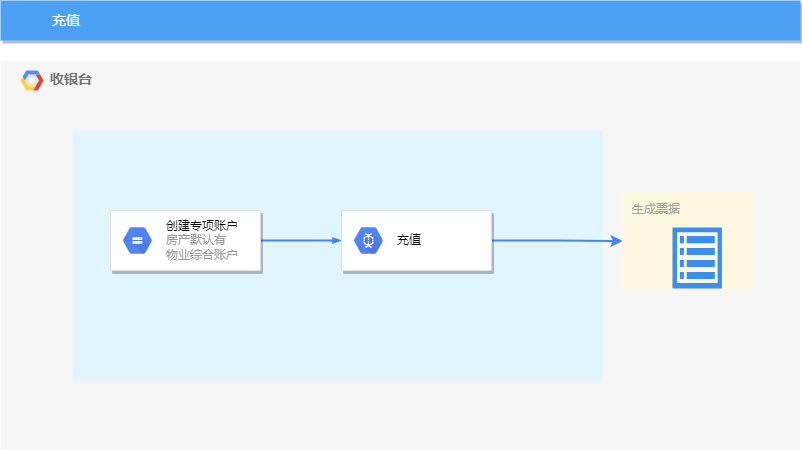This screenshot has height=450, width=802.
Task: Click the hexagon logo beside 收银台
Action: [x=32, y=80]
